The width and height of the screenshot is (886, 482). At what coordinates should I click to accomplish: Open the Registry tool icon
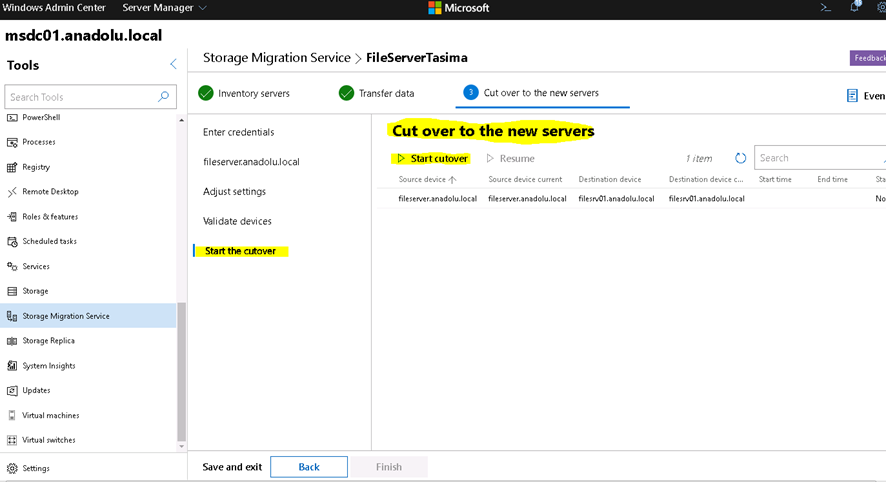point(12,167)
